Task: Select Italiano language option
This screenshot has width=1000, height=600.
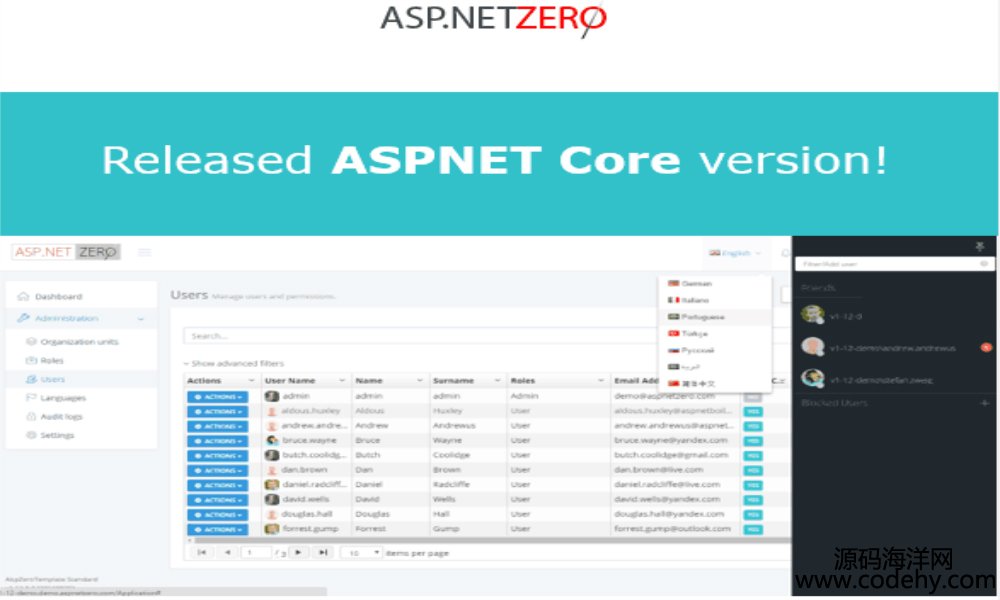Action: coord(716,300)
